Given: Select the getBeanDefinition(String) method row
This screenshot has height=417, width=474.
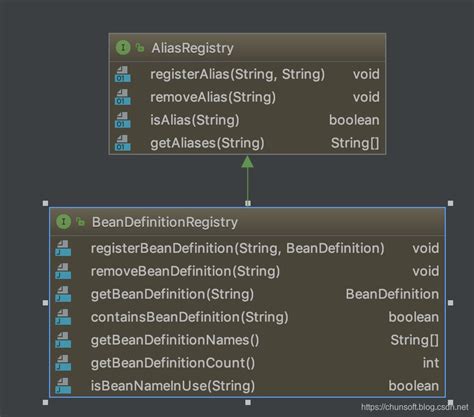Looking at the screenshot, I should point(247,294).
